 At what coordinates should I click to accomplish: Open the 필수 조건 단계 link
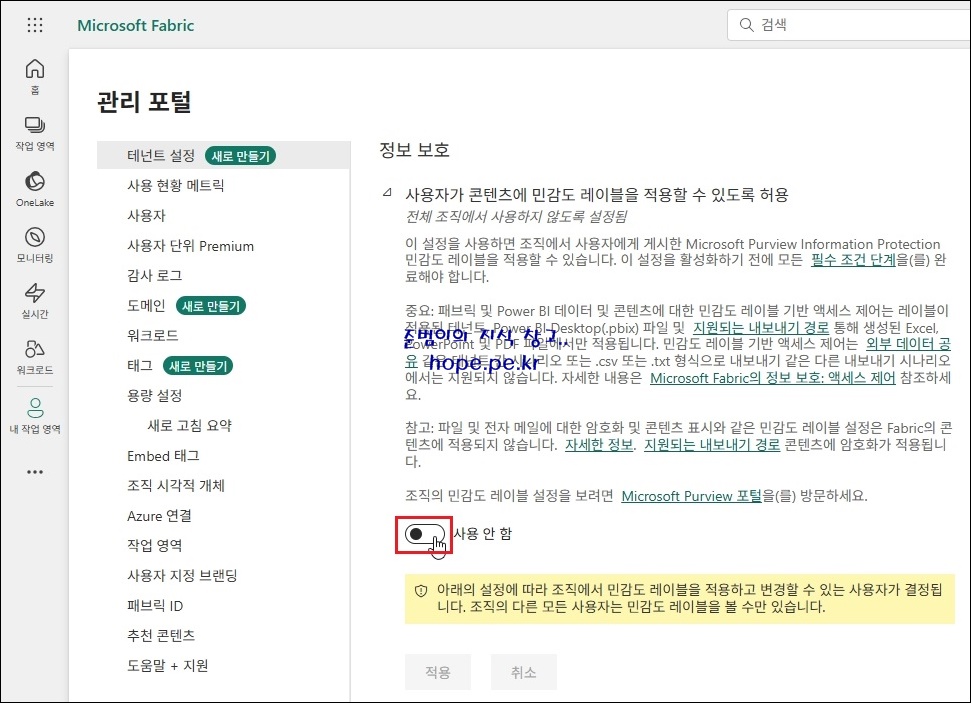click(853, 260)
